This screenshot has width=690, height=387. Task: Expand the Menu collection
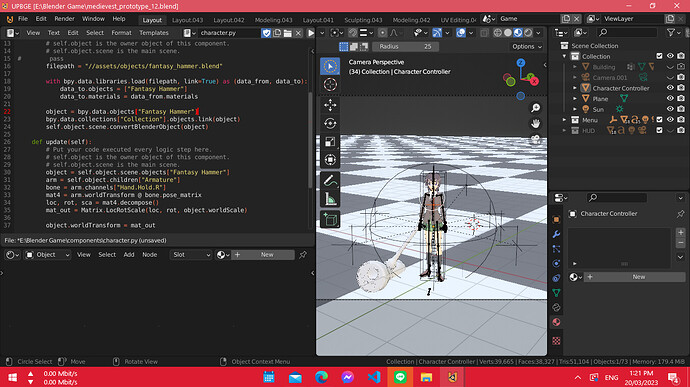point(565,120)
